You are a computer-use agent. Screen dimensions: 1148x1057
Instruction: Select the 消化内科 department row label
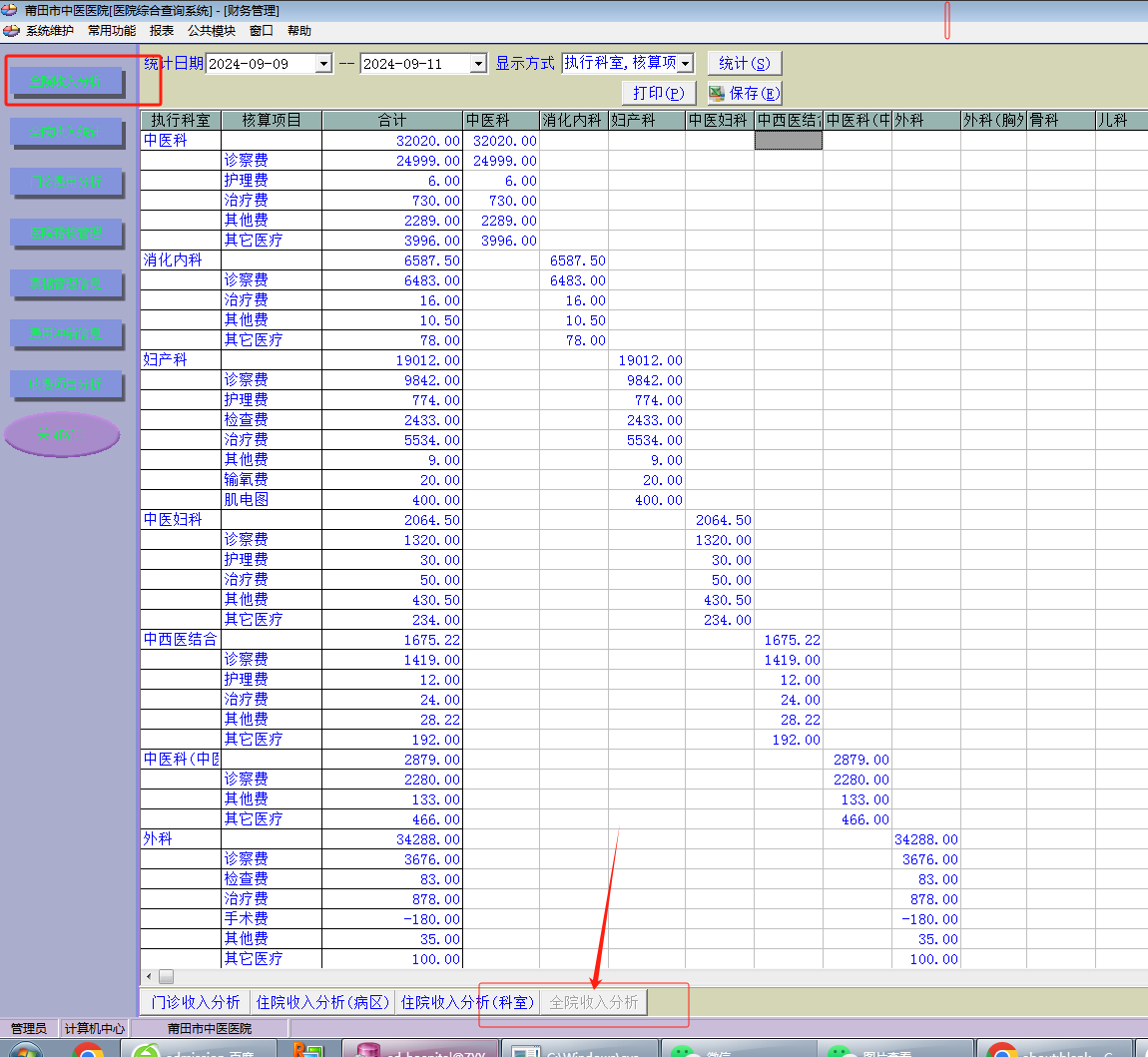180,261
